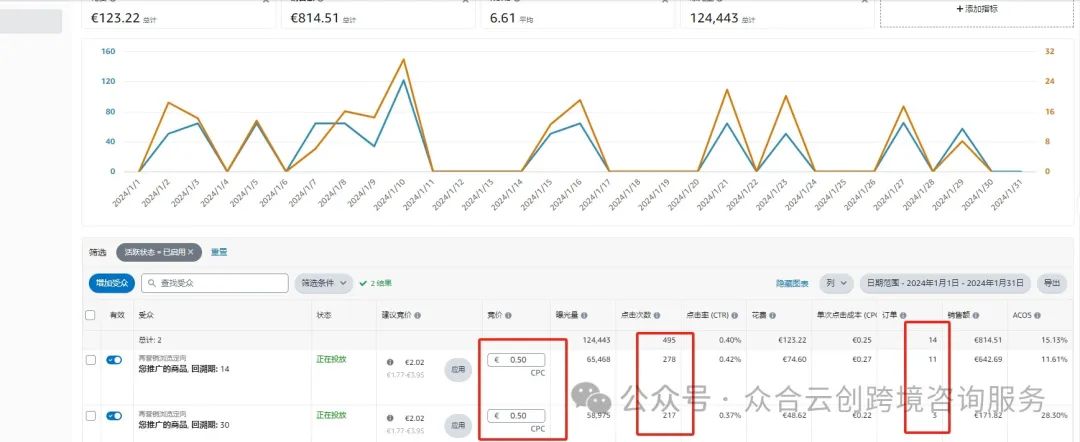Edit the bid field in 回溯期: 14 row

[x=516, y=360]
